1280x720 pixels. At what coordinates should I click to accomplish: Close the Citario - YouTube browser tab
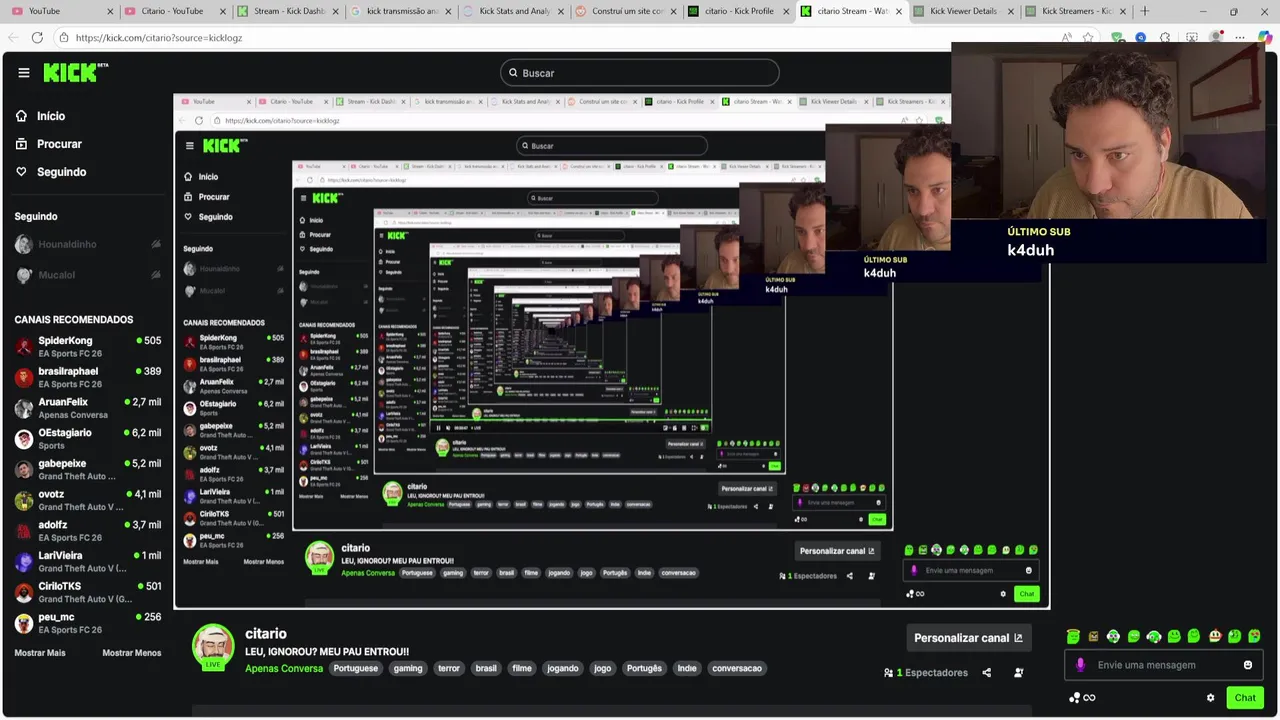tap(222, 11)
